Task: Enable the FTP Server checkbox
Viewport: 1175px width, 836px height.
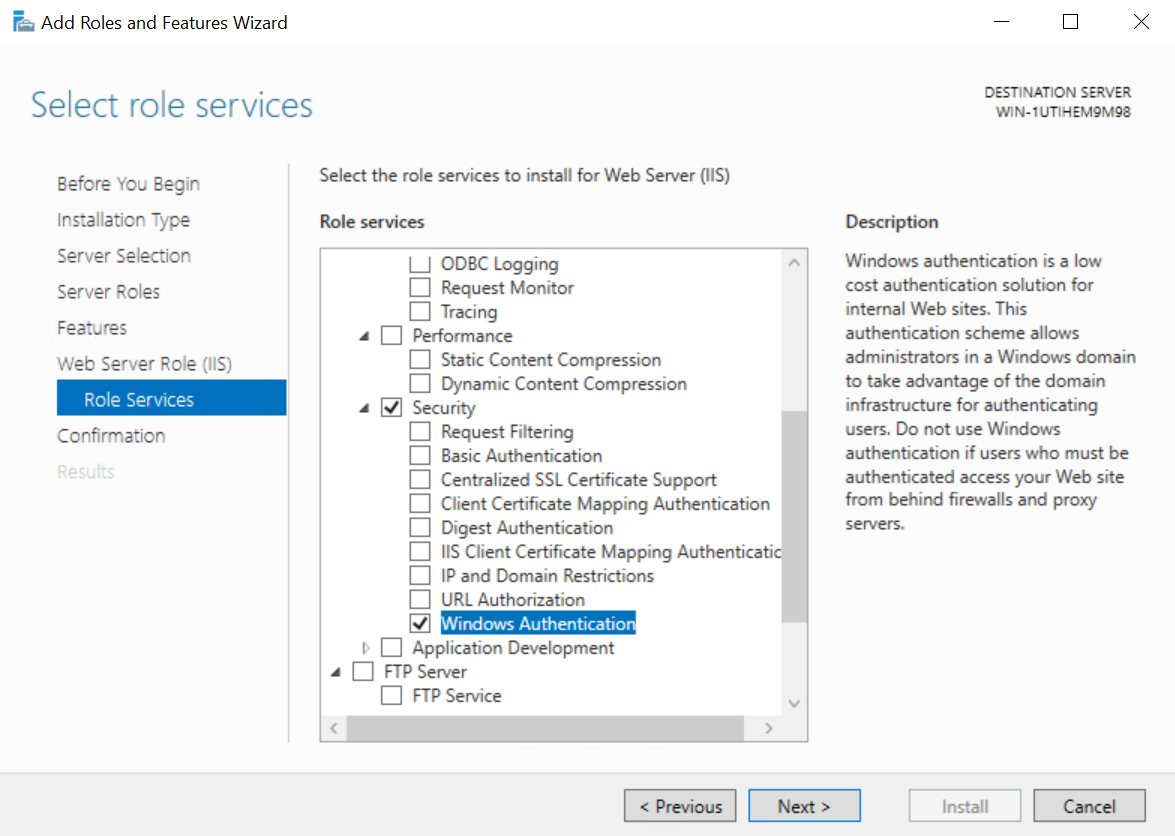Action: [363, 671]
